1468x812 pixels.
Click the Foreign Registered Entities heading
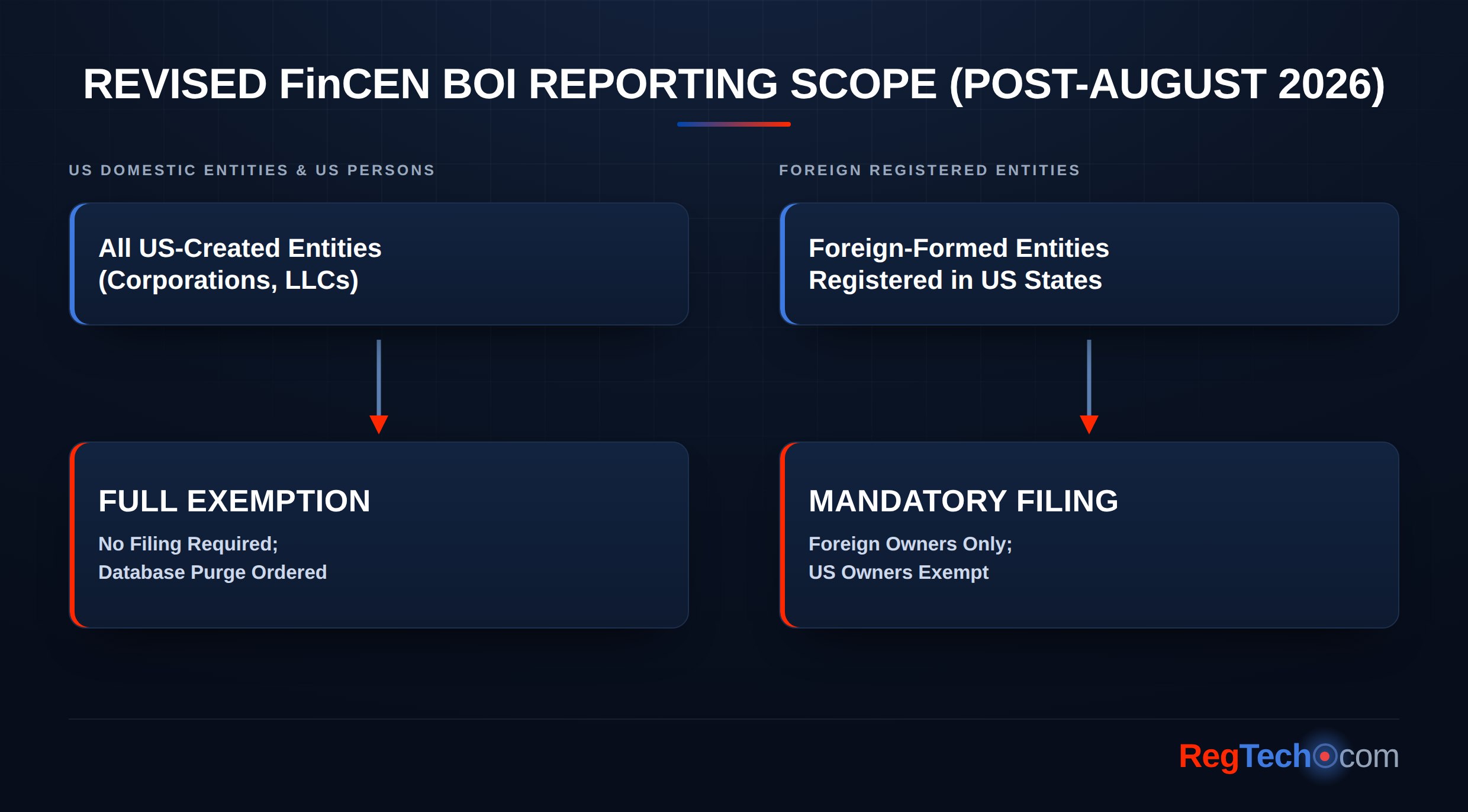pyautogui.click(x=929, y=170)
